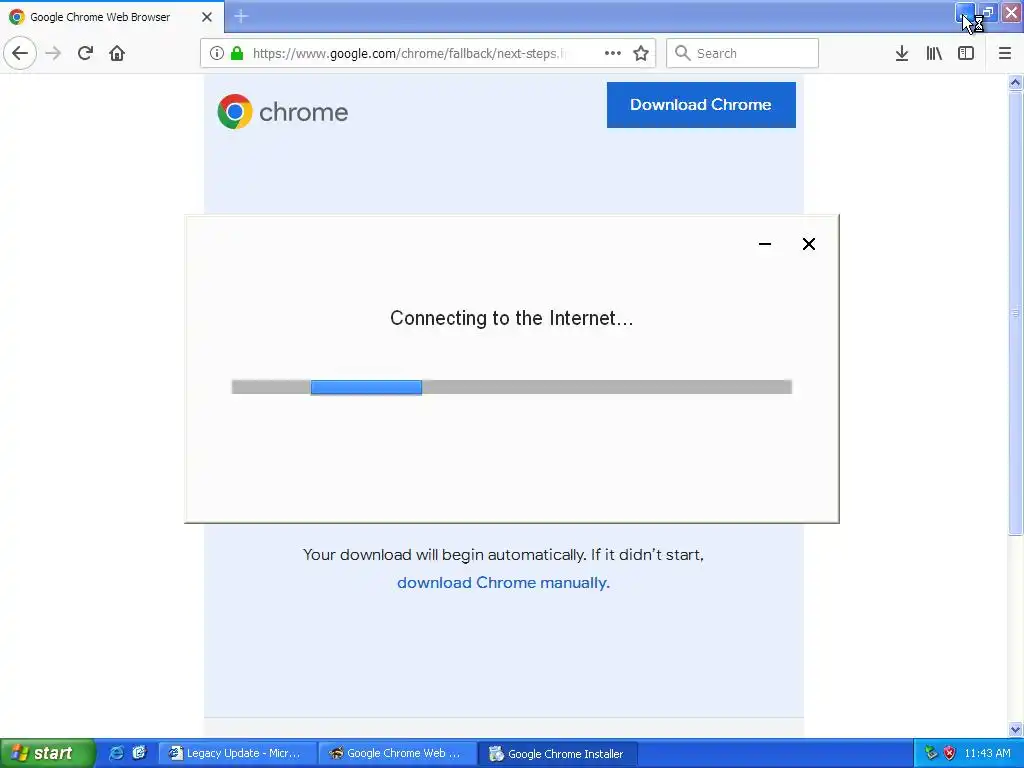Switch to Legacy Update taskbar item
Viewport: 1024px width, 768px height.
tap(237, 753)
